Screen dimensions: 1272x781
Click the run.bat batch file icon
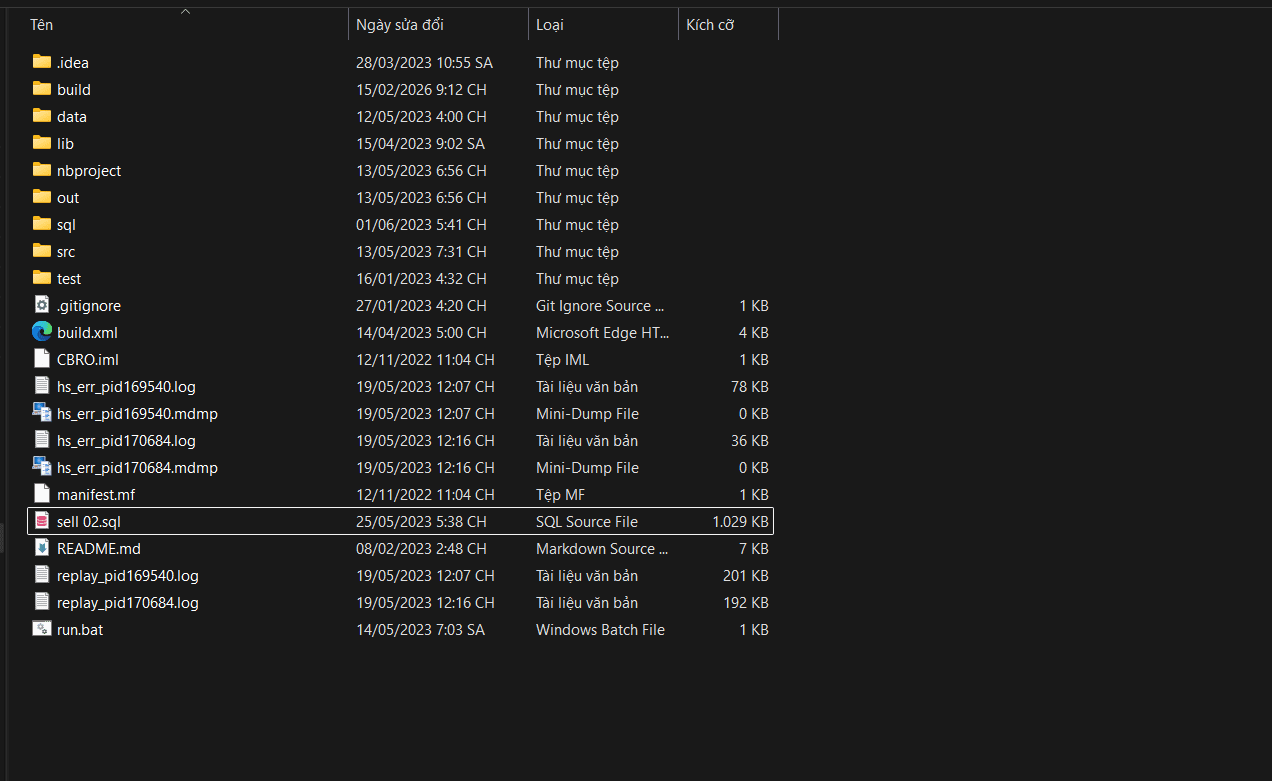pyautogui.click(x=41, y=629)
